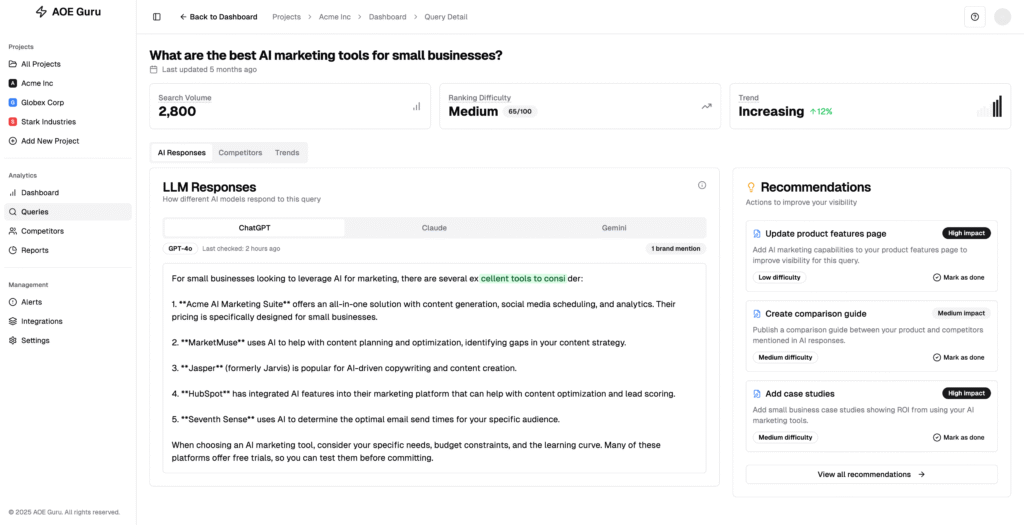
Task: Click the Ranking Difficulty trend arrow icon
Action: (x=707, y=106)
